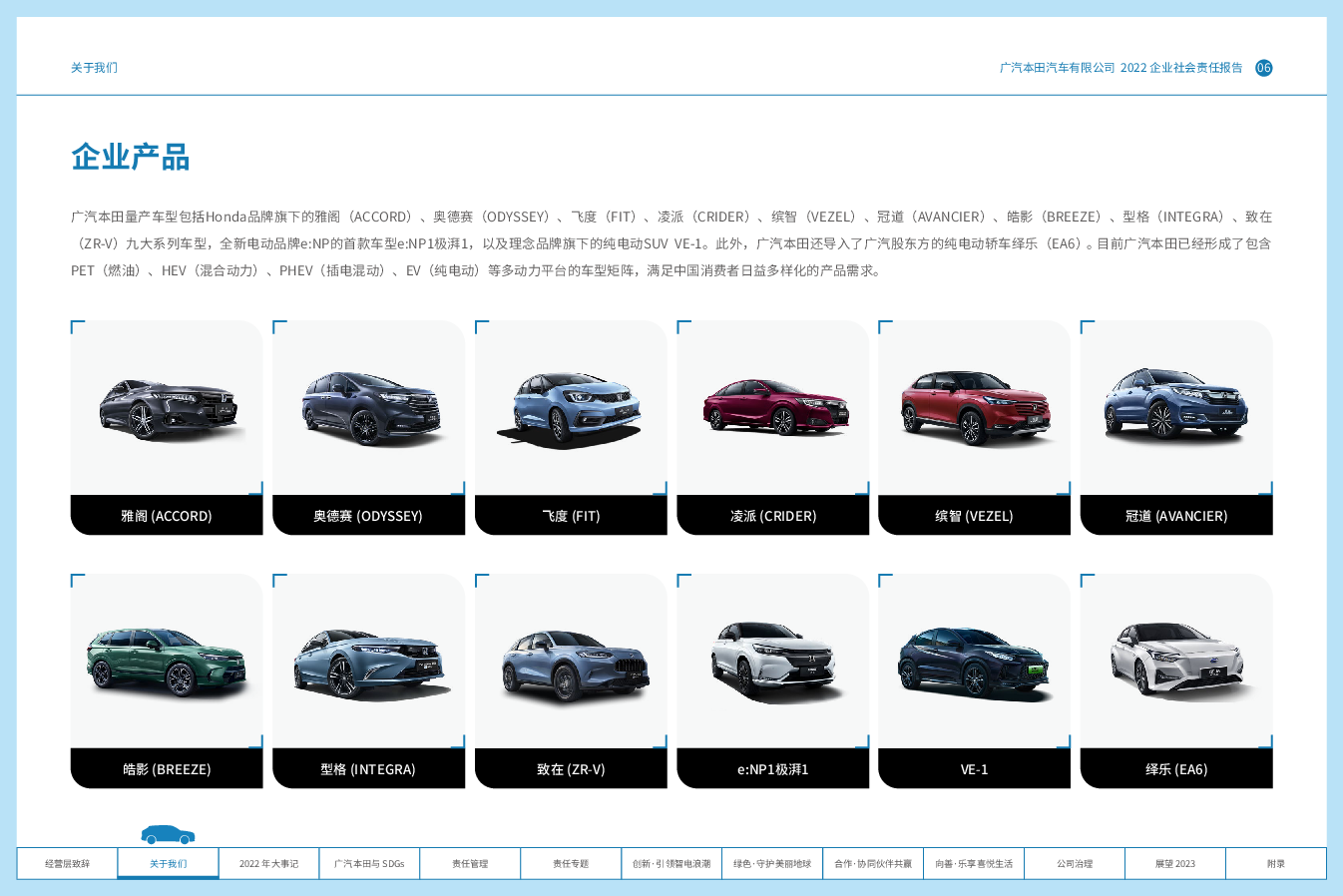Image resolution: width=1343 pixels, height=896 pixels.
Task: Switch to 责任管理 tab
Action: tap(470, 864)
